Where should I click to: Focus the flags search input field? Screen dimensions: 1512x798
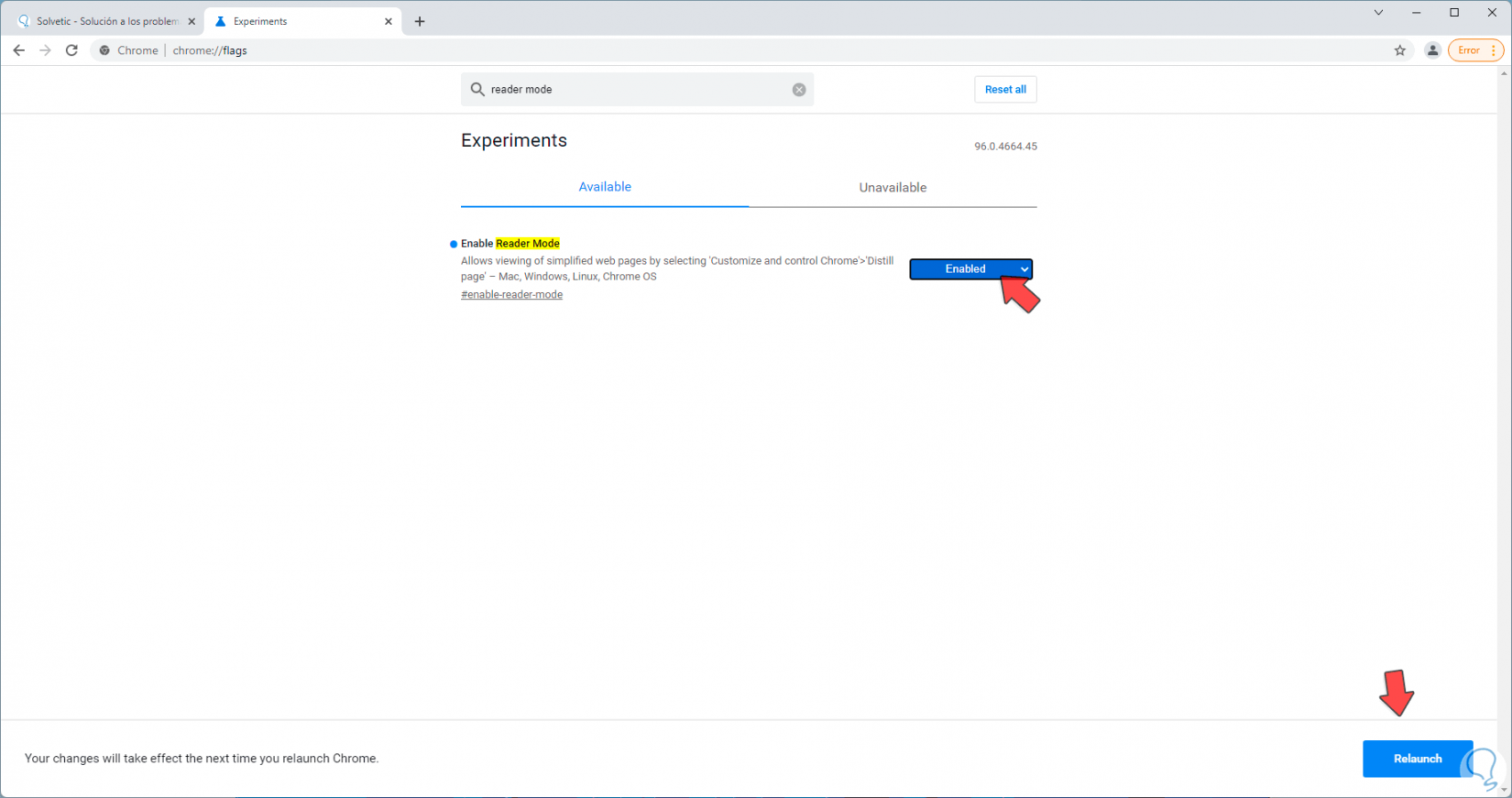click(x=637, y=90)
